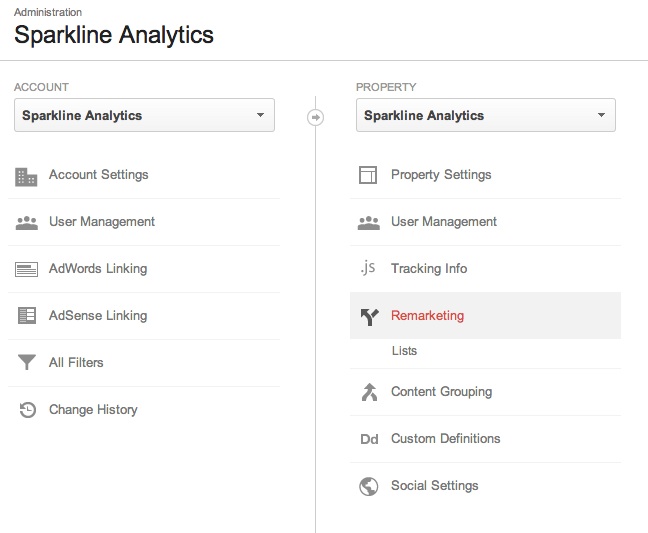This screenshot has width=648, height=533.
Task: Click the Content Grouping icon
Action: click(368, 392)
